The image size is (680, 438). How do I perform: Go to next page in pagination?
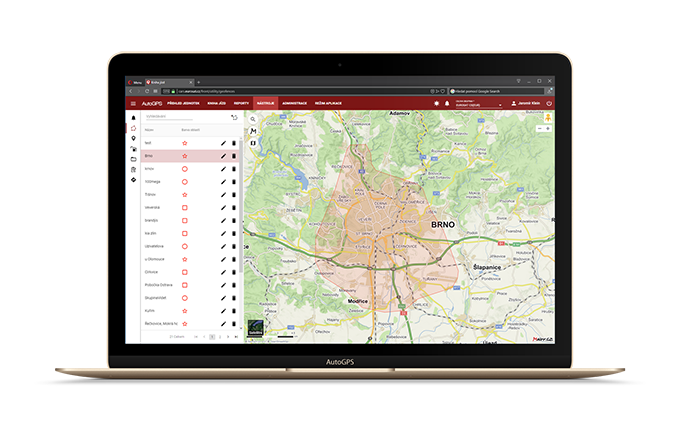coord(228,337)
